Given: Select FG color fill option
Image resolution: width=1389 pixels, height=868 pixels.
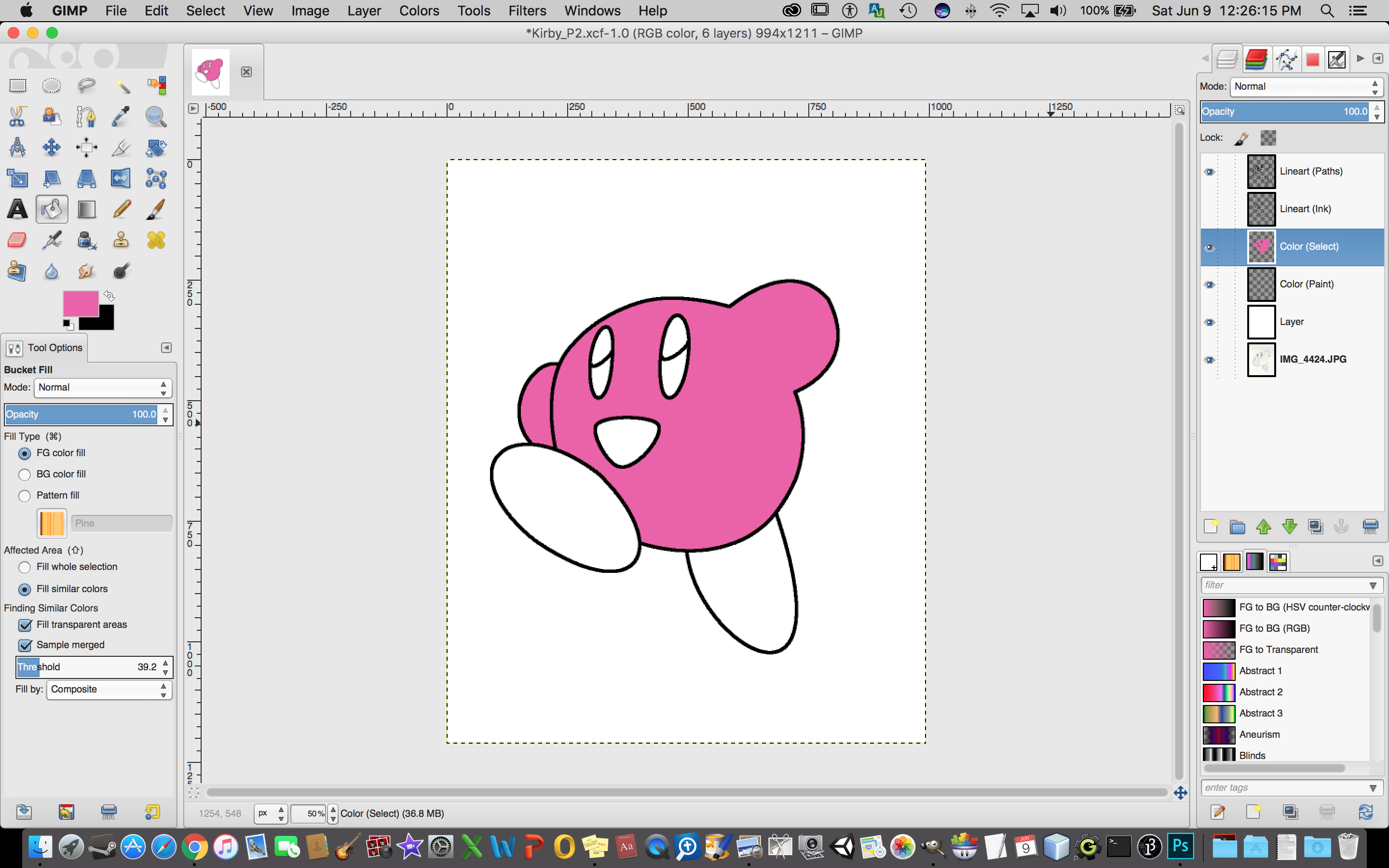Looking at the screenshot, I should point(25,453).
